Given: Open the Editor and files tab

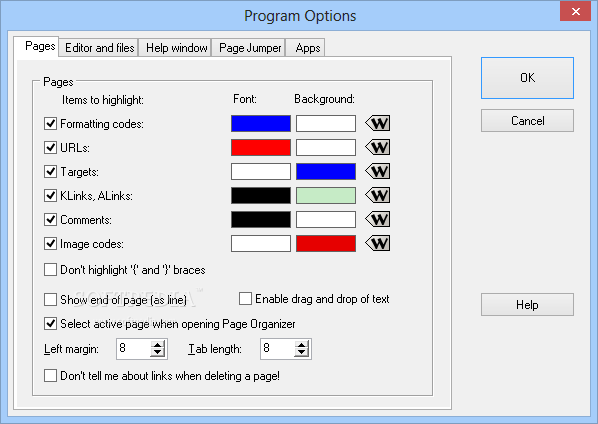Looking at the screenshot, I should 99,48.
